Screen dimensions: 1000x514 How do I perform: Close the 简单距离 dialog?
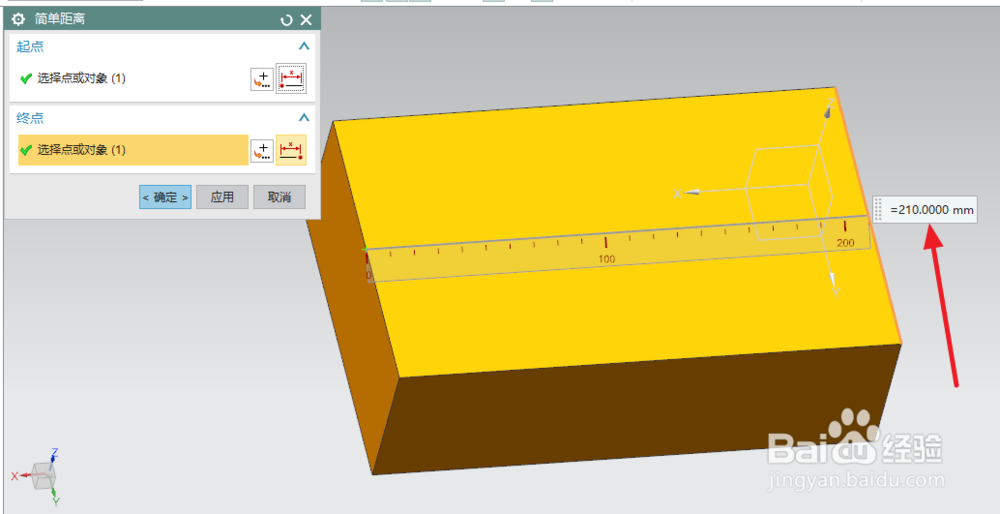click(306, 20)
